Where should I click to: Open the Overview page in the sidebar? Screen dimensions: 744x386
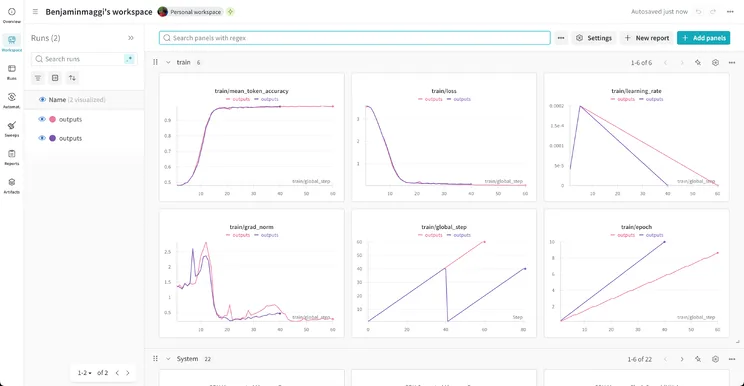(11, 15)
